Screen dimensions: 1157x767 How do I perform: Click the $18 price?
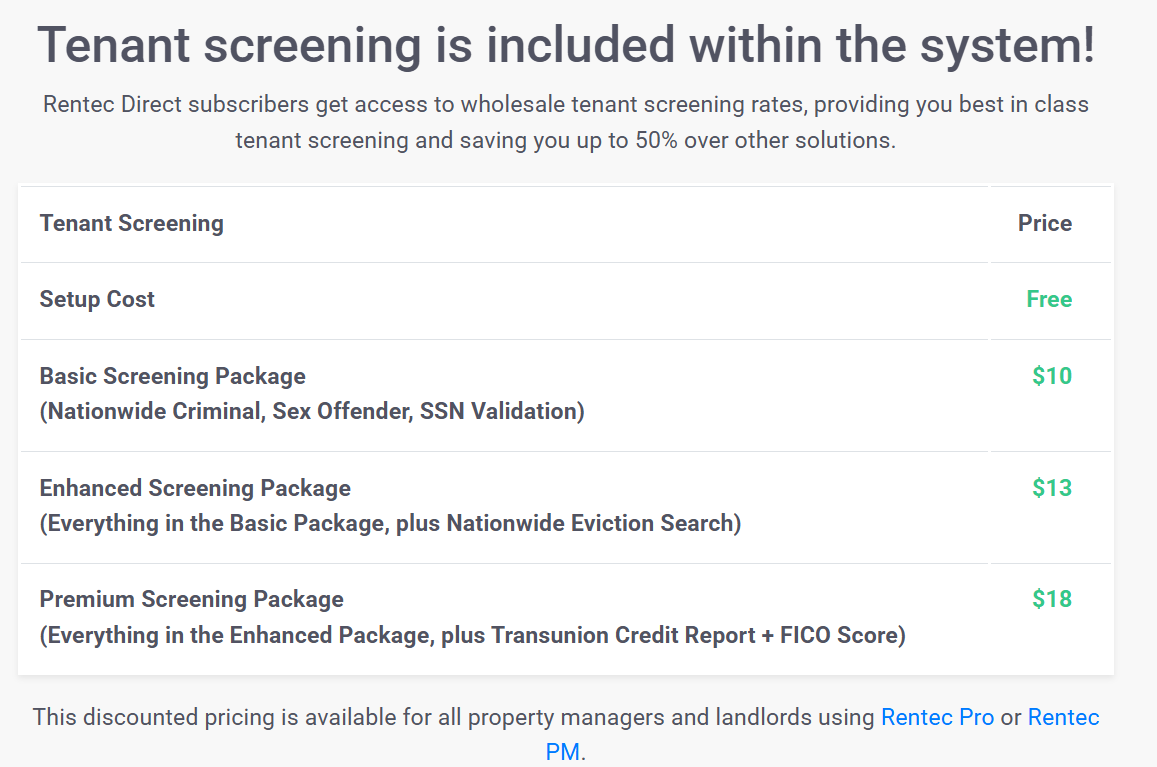[1051, 599]
